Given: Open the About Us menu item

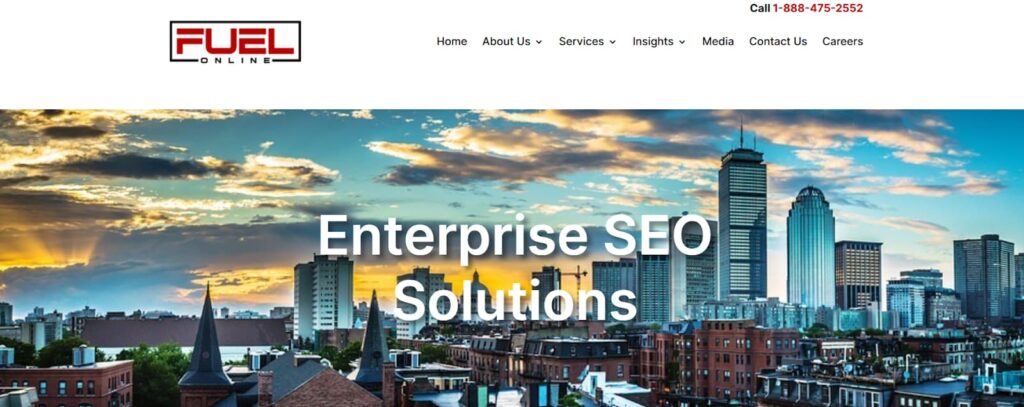Looking at the screenshot, I should (506, 41).
